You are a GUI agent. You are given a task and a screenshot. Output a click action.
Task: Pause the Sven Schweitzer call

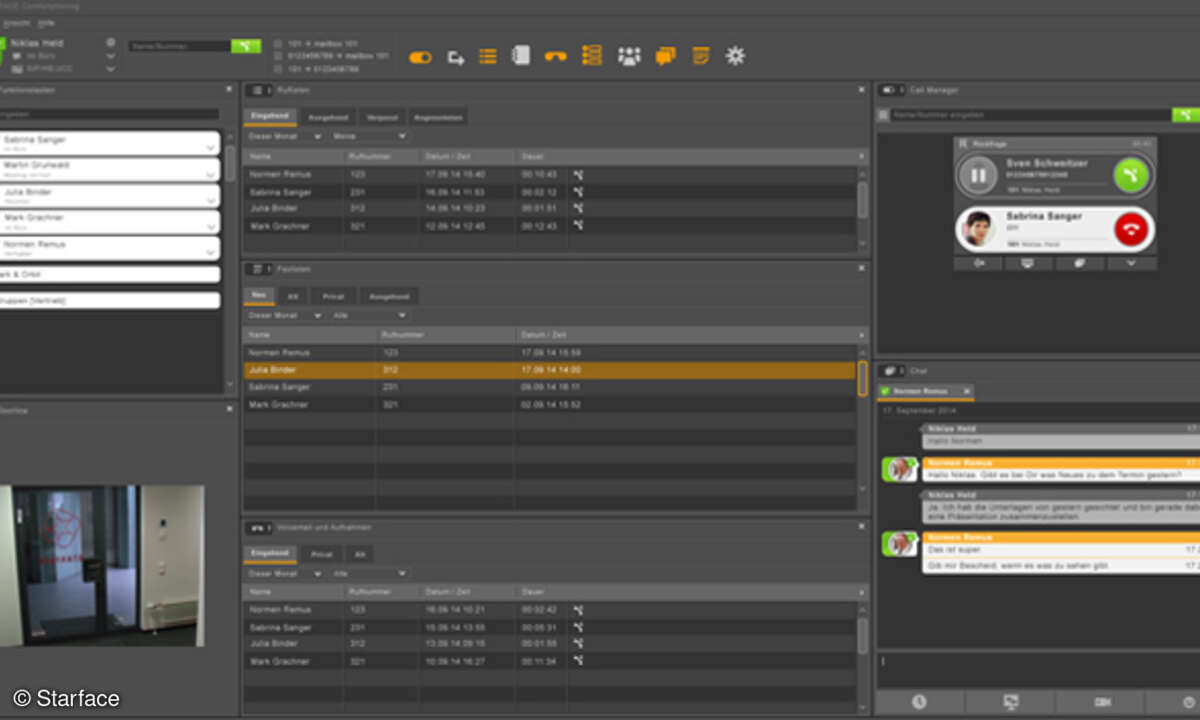978,176
